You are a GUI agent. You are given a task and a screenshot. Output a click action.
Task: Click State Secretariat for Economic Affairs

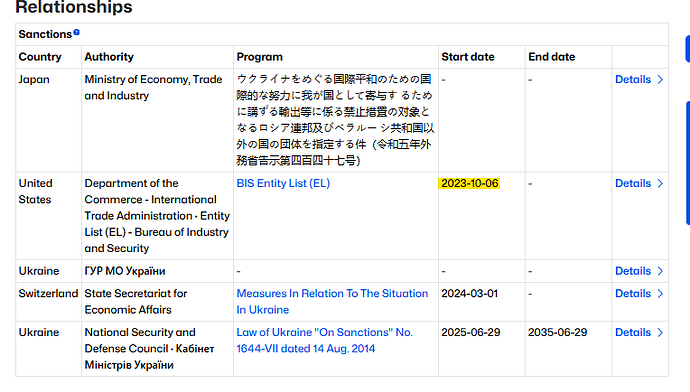pyautogui.click(x=136, y=301)
